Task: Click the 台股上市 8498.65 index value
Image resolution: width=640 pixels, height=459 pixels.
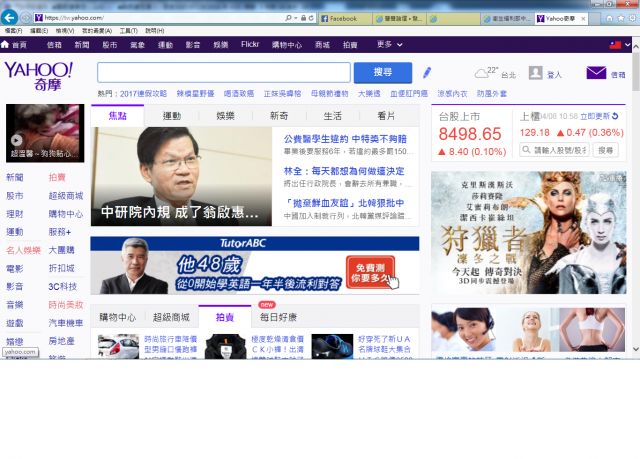Action: pos(470,134)
